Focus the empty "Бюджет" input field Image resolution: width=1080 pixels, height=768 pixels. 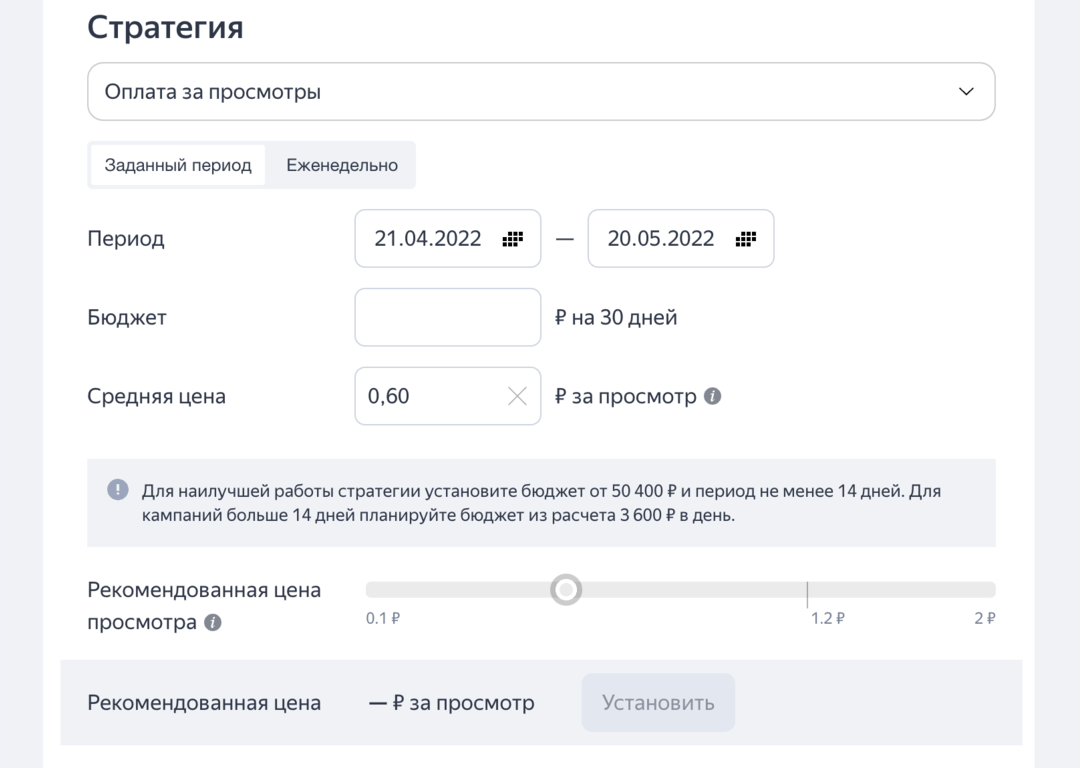click(x=447, y=316)
